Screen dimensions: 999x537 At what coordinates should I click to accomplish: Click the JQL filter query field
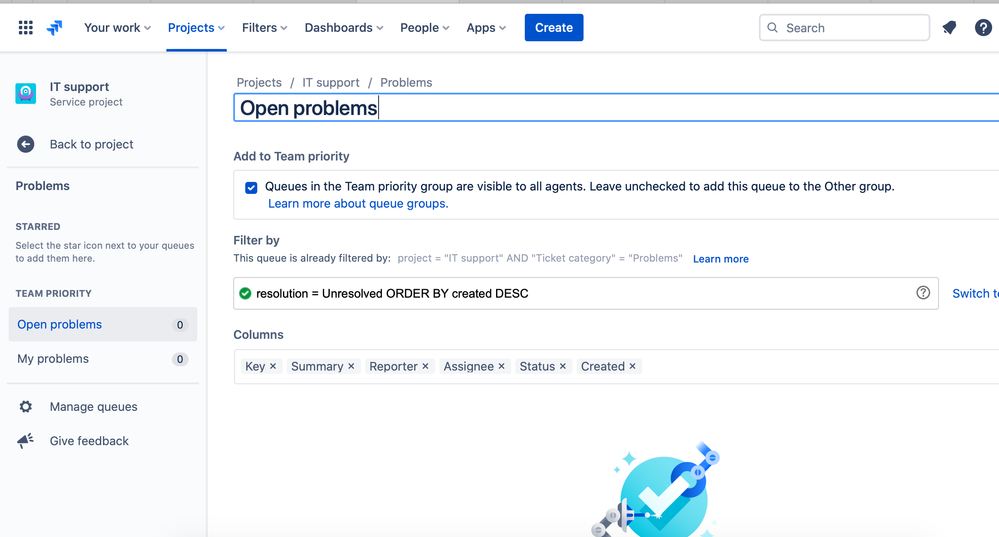(586, 293)
